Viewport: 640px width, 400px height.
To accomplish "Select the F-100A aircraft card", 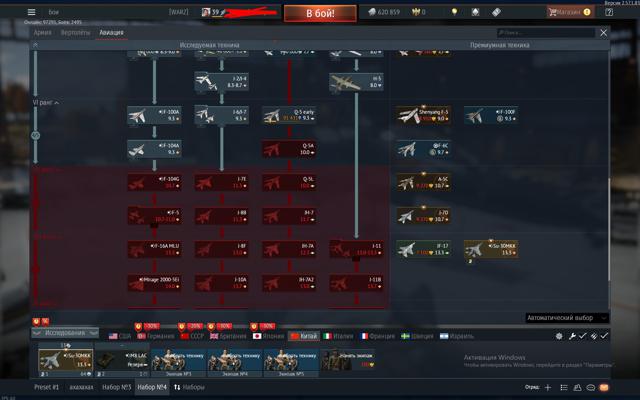I will point(154,115).
